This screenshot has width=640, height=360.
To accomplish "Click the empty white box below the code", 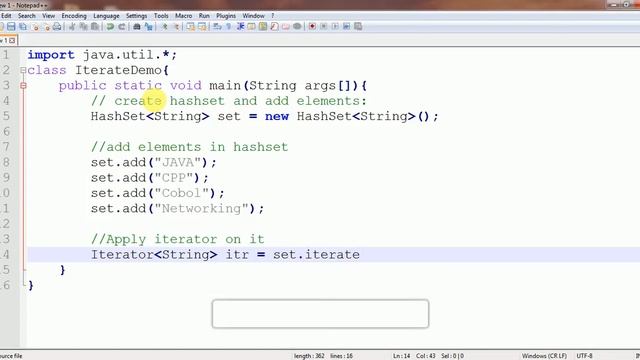I will tap(320, 313).
